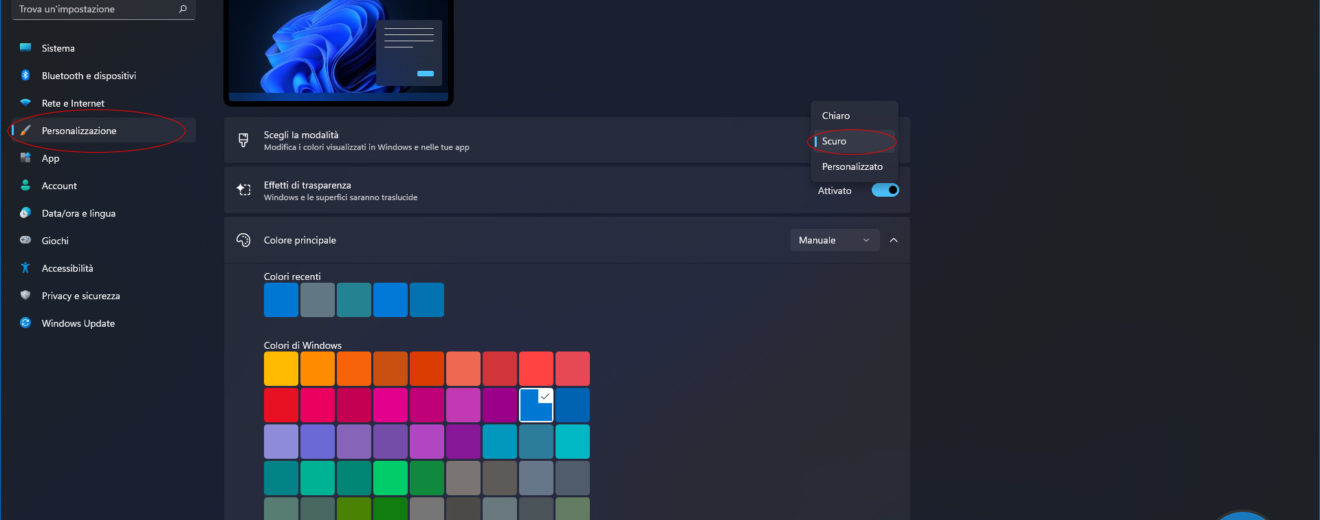The image size is (1320, 520).
Task: Click the Colori recenti label
Action: (x=292, y=276)
